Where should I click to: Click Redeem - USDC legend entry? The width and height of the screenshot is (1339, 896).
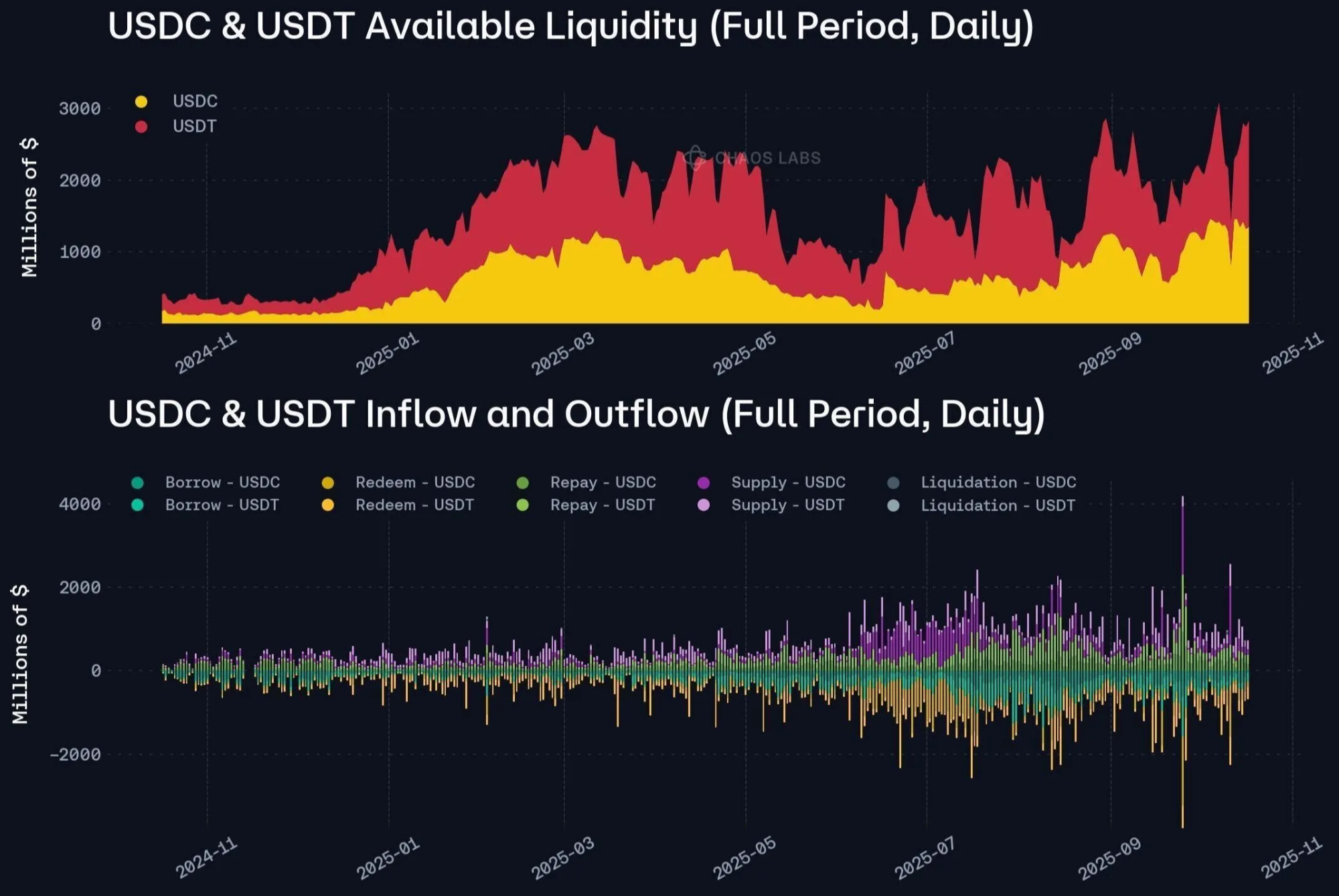(414, 482)
